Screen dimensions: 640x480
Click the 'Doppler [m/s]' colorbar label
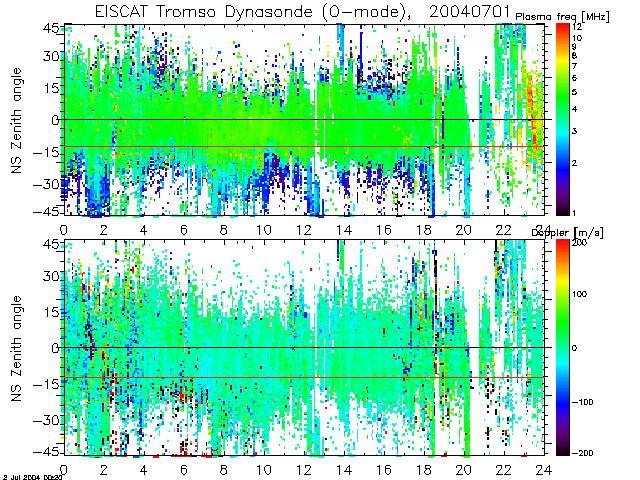click(x=567, y=233)
